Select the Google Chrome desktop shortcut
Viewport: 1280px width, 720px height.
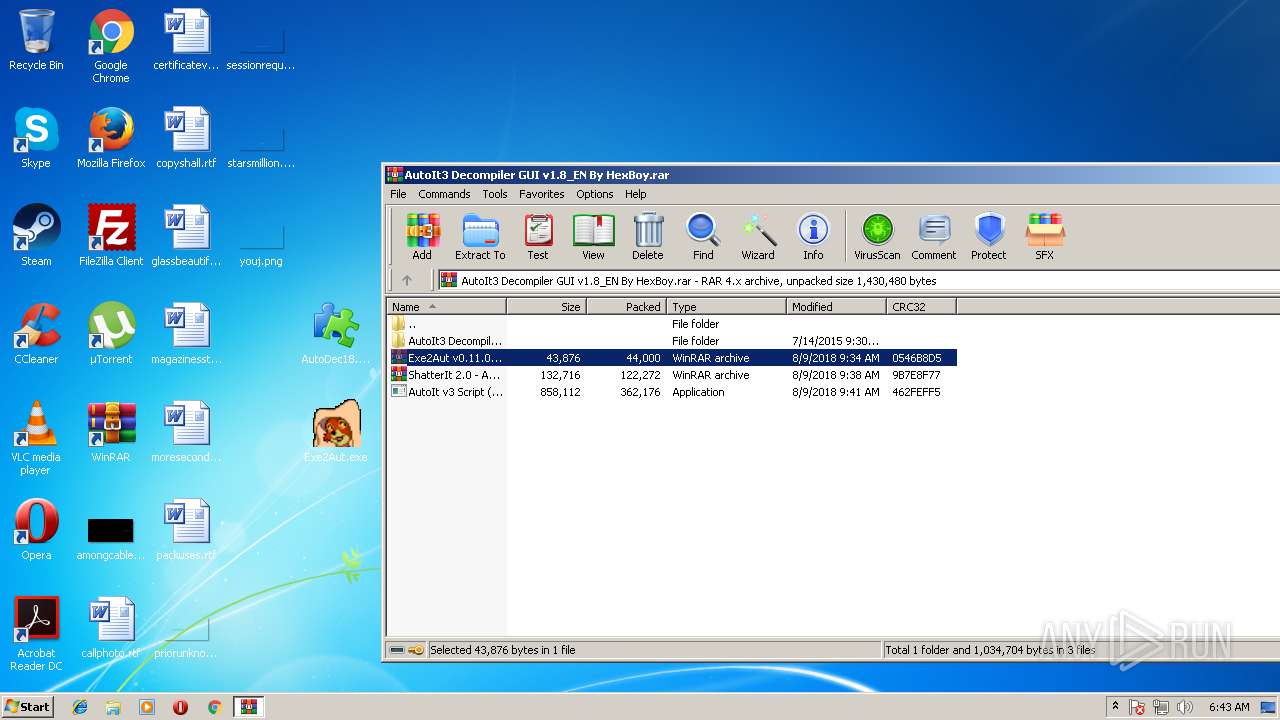(x=111, y=46)
